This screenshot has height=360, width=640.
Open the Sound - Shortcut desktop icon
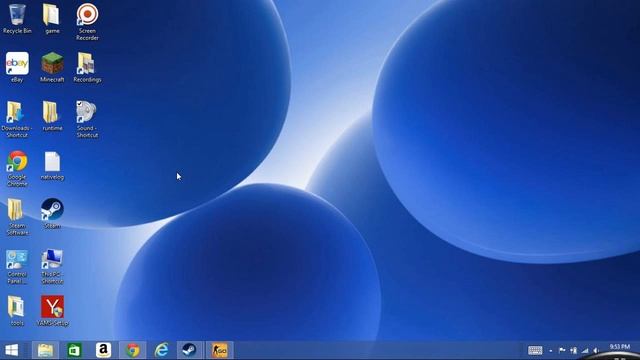[x=87, y=119]
